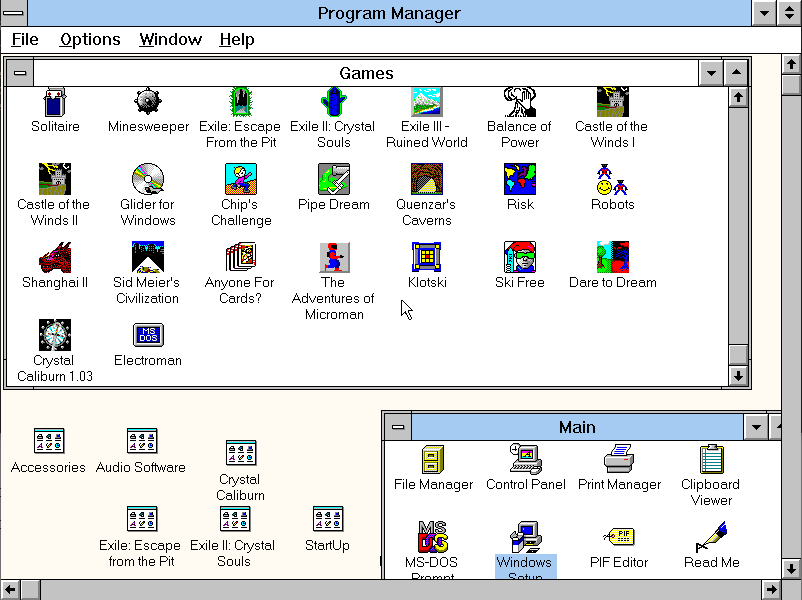Select the Print Manager icon
The height and width of the screenshot is (600, 802).
[x=619, y=459]
